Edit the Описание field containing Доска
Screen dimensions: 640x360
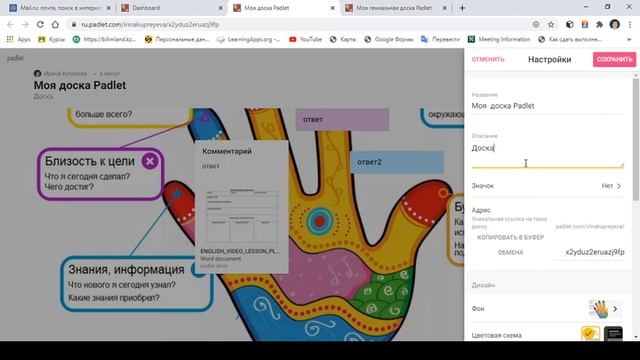coord(548,154)
